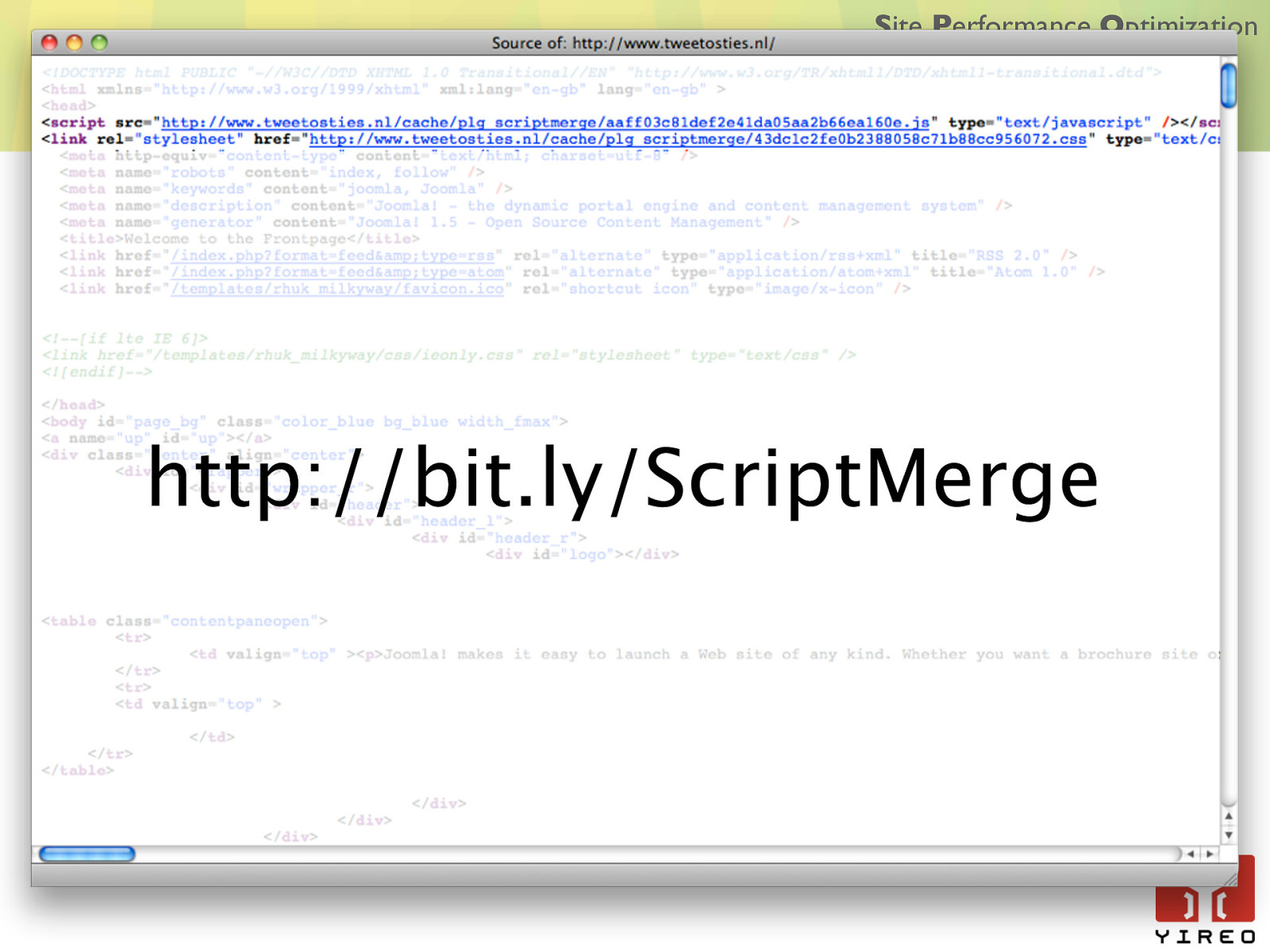The image size is (1270, 952).
Task: Click the ieonly.css stylesheet link line
Action: (x=448, y=355)
